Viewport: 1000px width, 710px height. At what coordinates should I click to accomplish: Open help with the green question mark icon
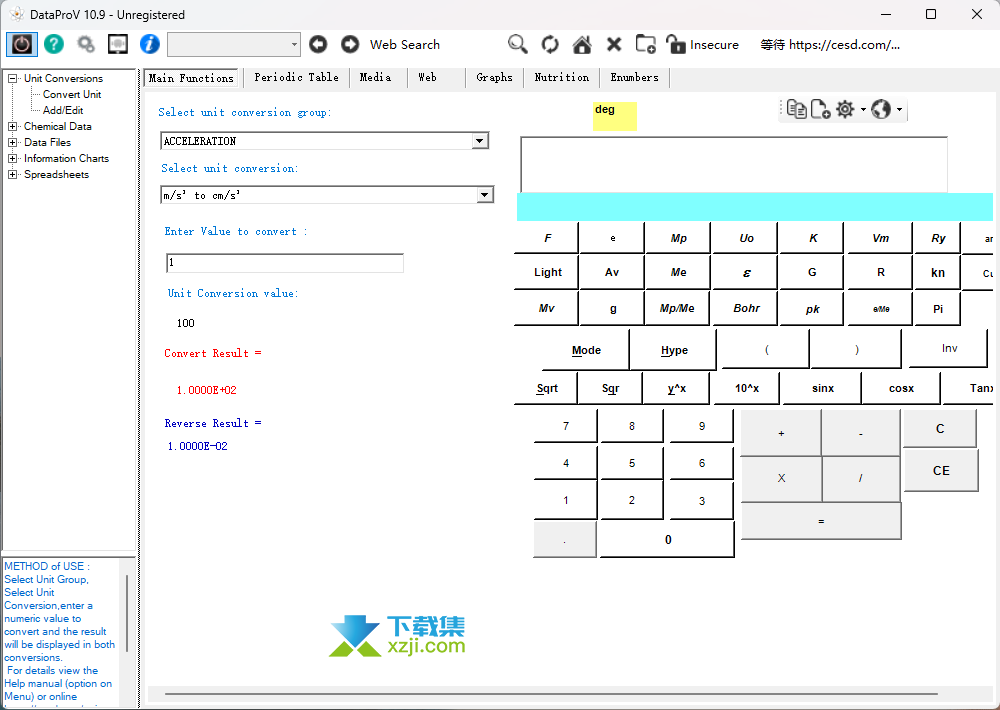click(x=54, y=44)
